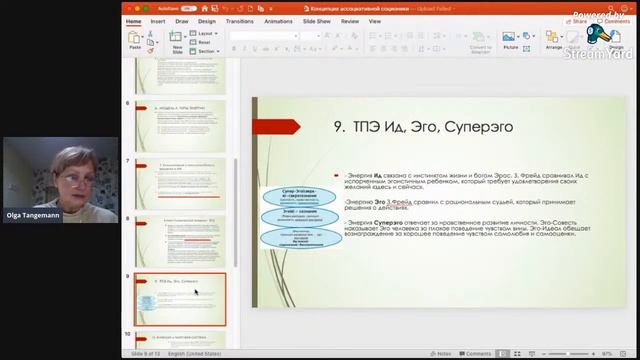Open the Design ribbon tab
640x360 pixels.
coord(207,21)
